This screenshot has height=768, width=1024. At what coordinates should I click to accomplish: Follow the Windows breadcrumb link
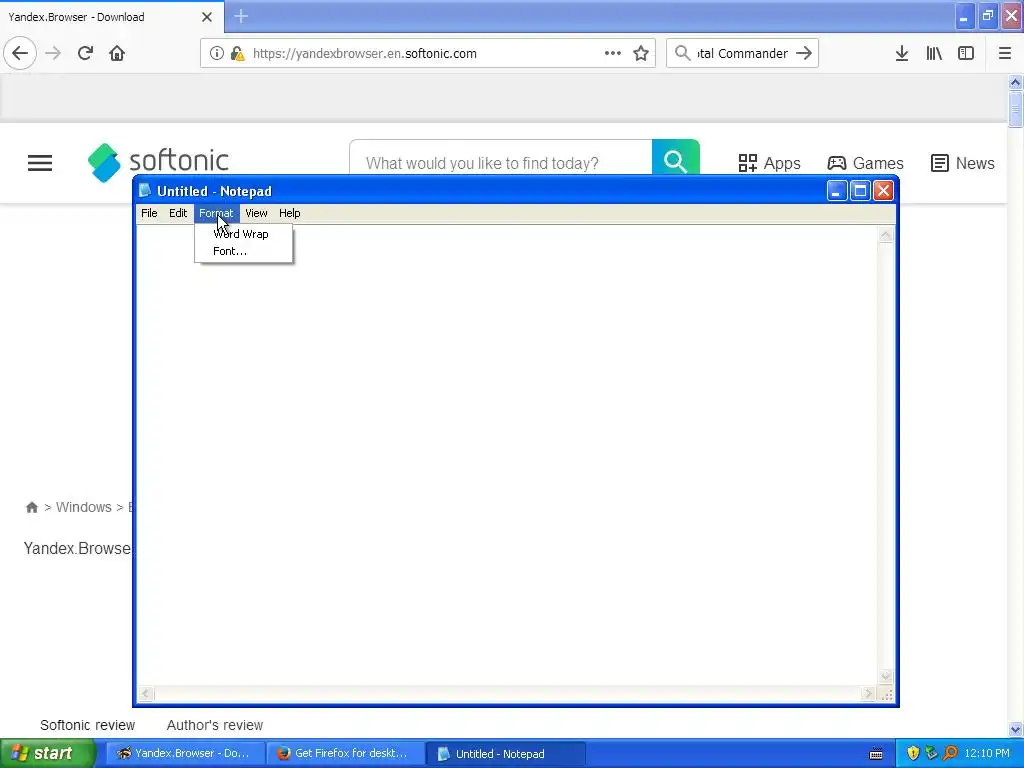coord(84,507)
